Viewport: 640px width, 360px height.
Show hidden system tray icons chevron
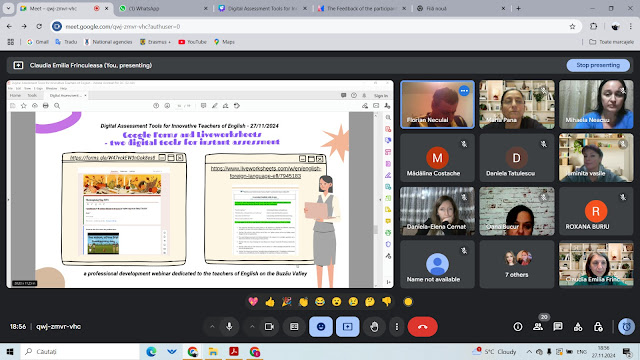click(x=529, y=351)
